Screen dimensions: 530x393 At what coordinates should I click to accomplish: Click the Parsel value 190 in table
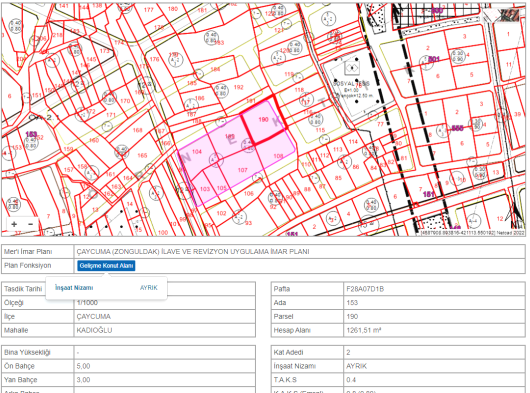tap(352, 317)
